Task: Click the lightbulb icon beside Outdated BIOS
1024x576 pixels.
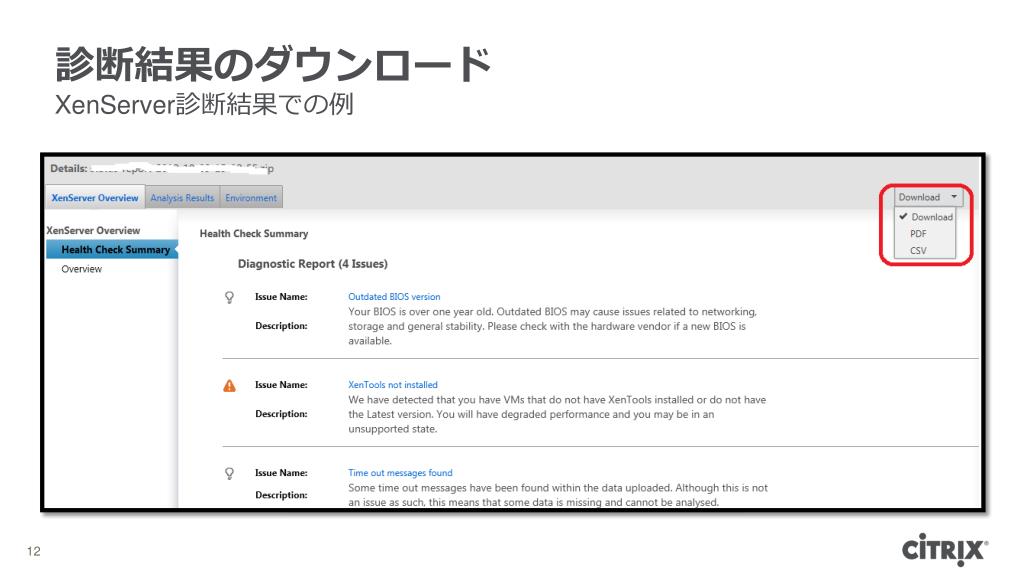Action: point(229,298)
